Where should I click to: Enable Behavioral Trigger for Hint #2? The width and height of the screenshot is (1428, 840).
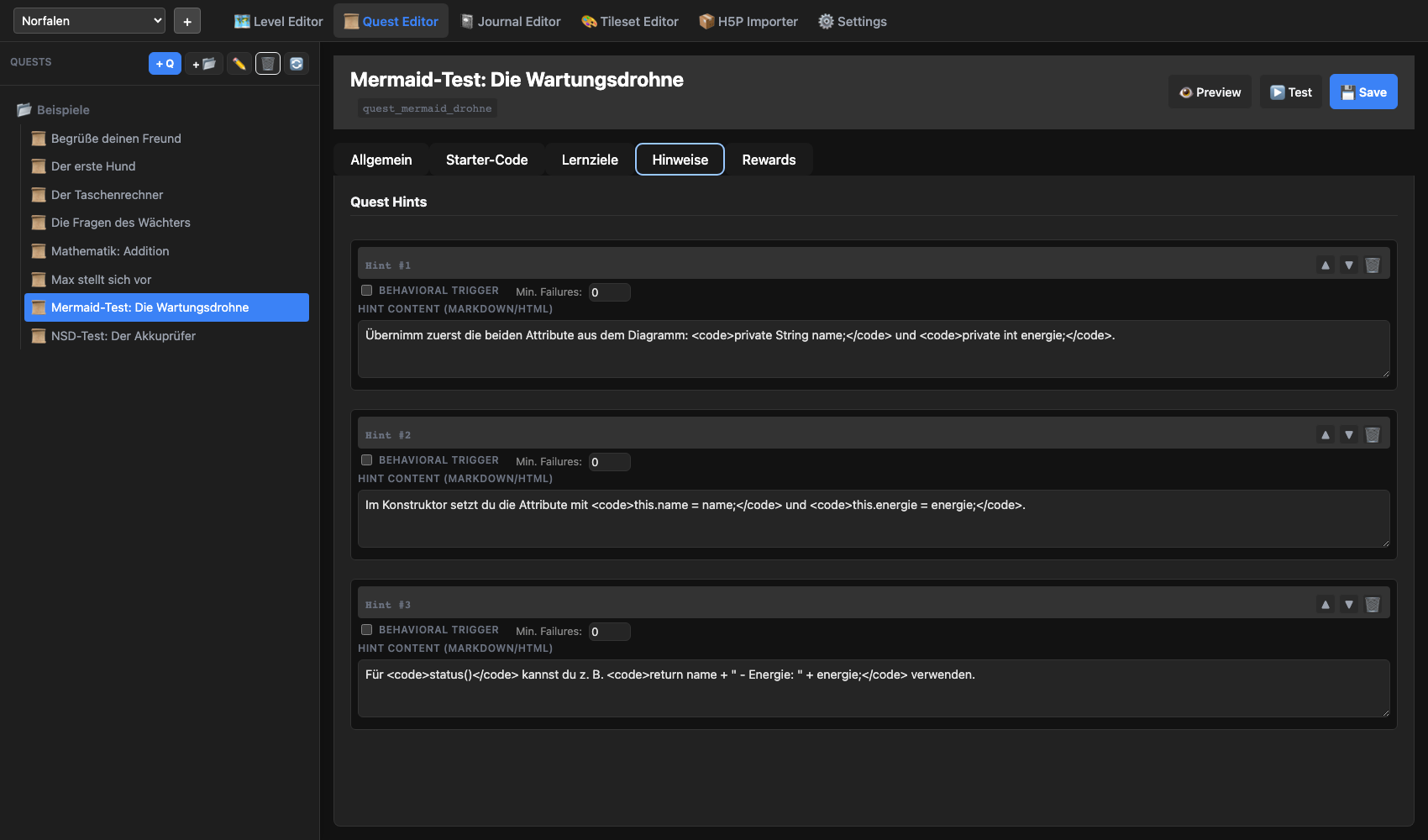click(366, 459)
